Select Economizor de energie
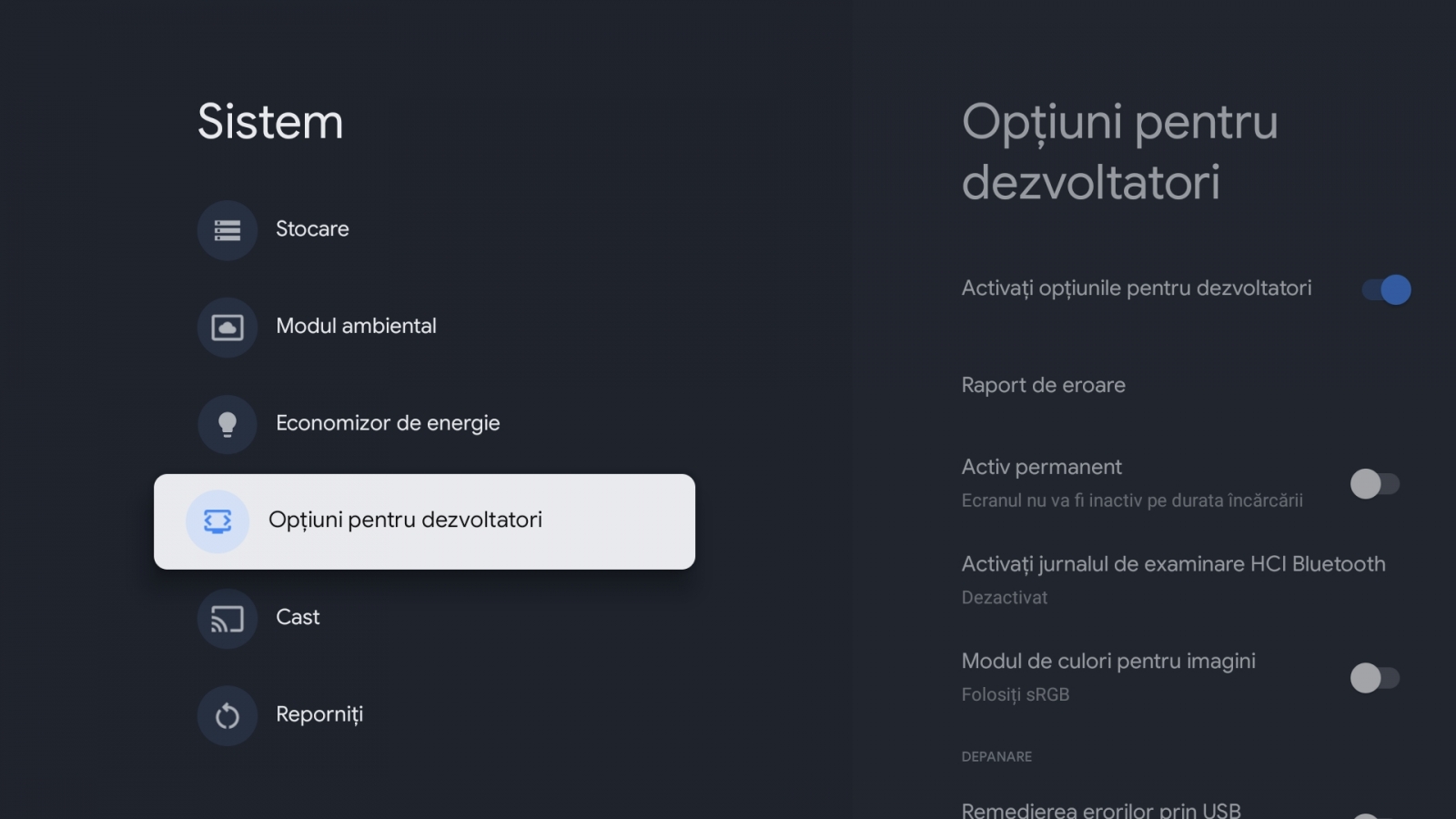 [x=424, y=424]
